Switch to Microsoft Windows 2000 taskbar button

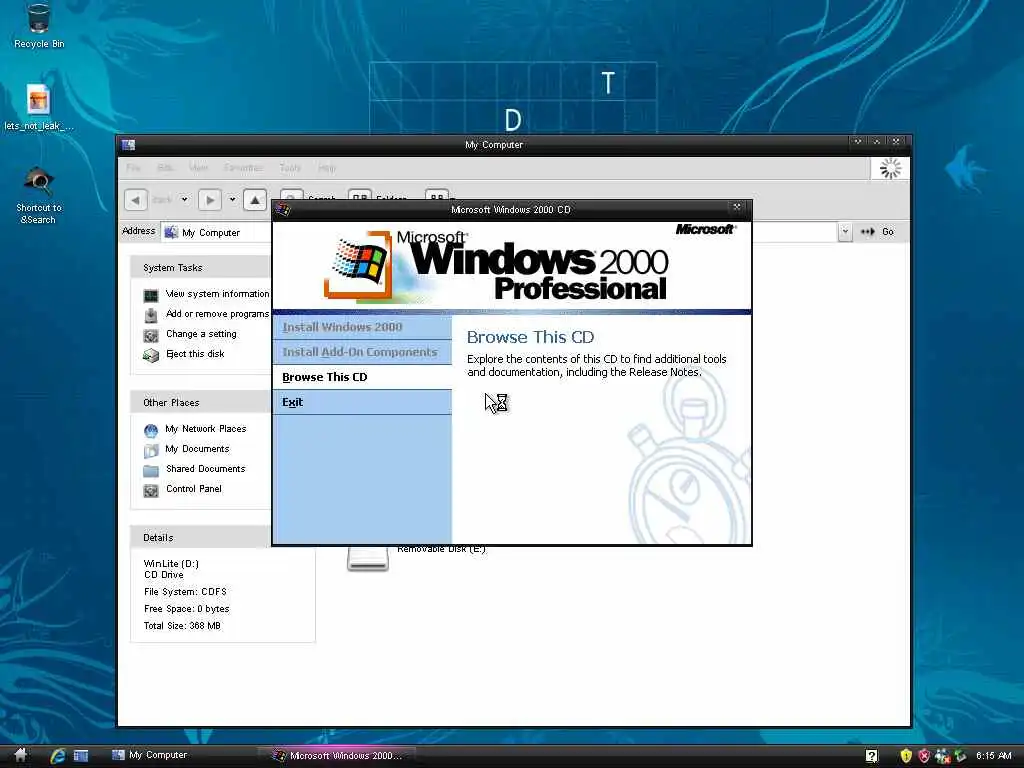pyautogui.click(x=336, y=756)
